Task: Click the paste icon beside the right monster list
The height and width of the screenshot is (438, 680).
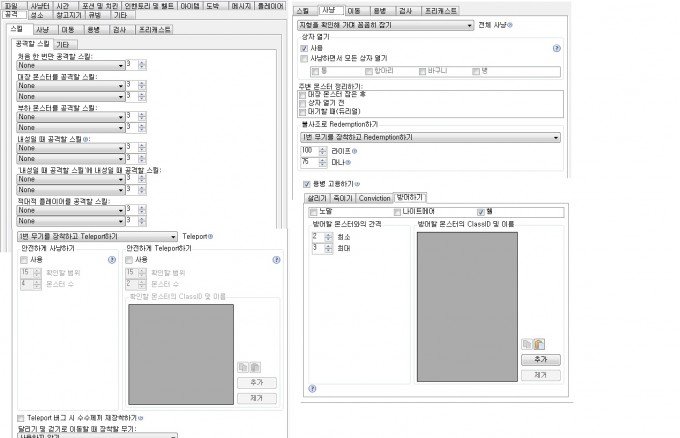Action: pos(538,344)
